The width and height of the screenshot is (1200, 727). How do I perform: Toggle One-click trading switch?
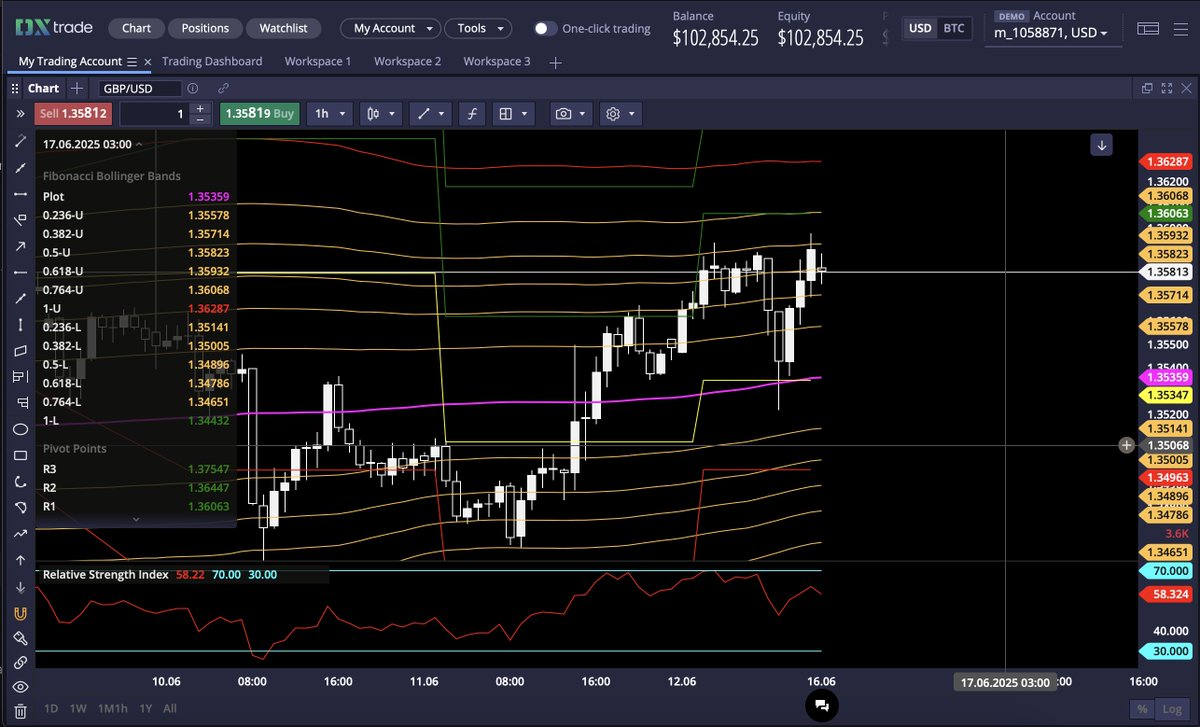coord(545,29)
